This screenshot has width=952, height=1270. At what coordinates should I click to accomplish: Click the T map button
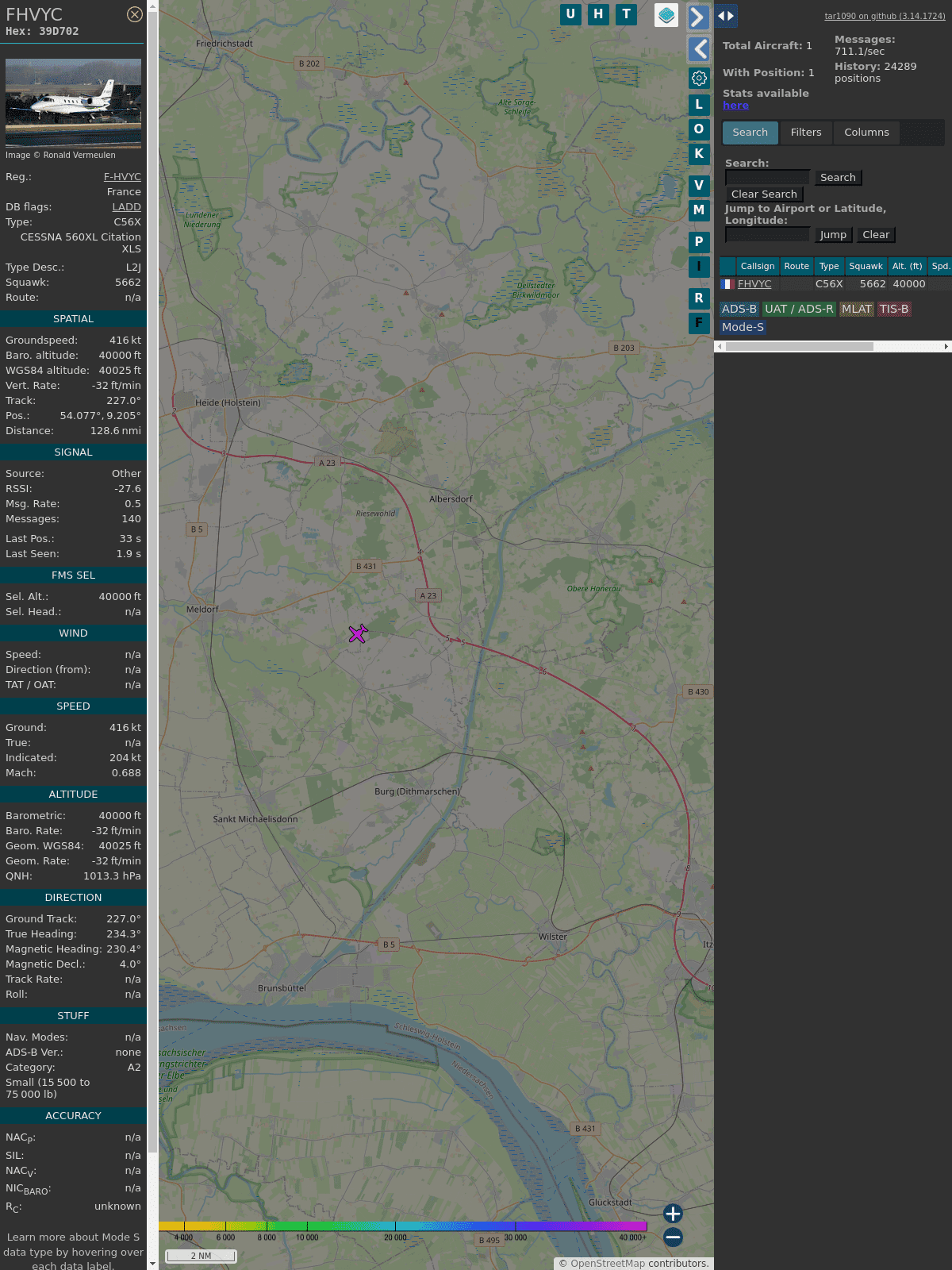pos(627,14)
